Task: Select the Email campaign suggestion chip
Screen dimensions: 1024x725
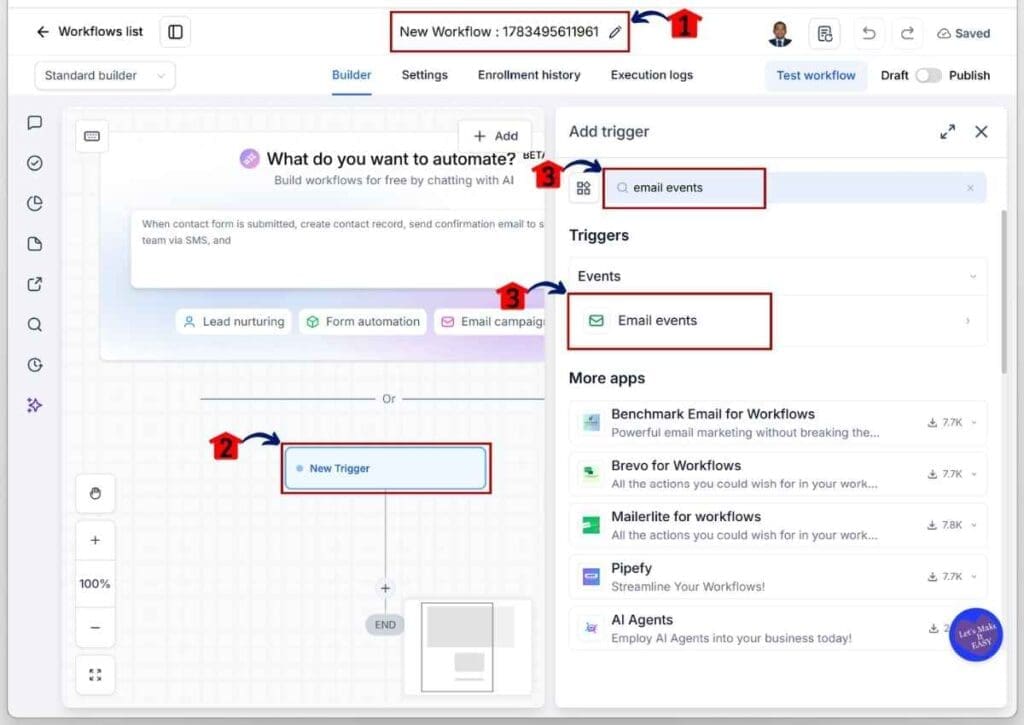Action: (x=490, y=322)
